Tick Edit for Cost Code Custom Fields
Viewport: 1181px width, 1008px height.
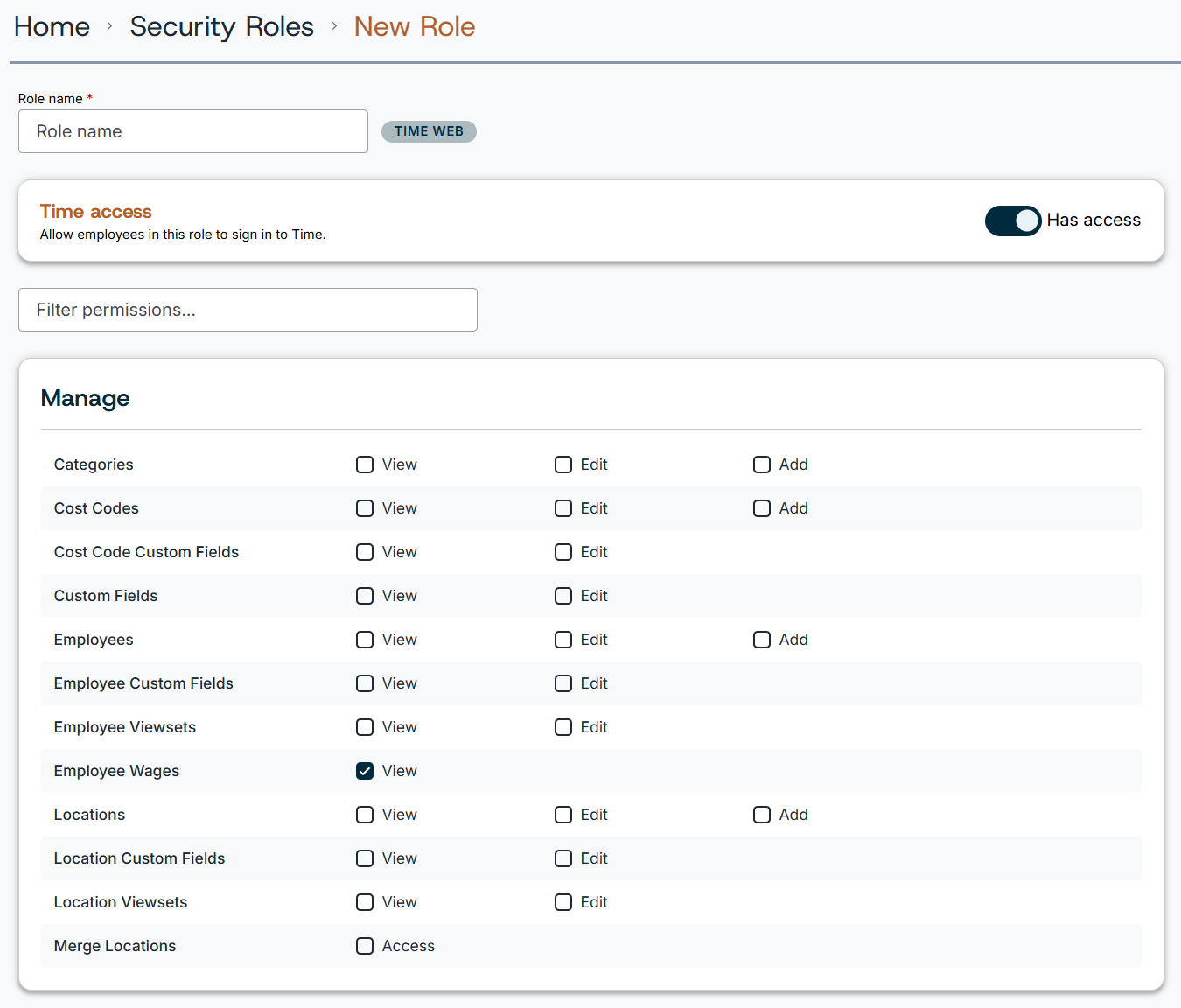click(563, 552)
